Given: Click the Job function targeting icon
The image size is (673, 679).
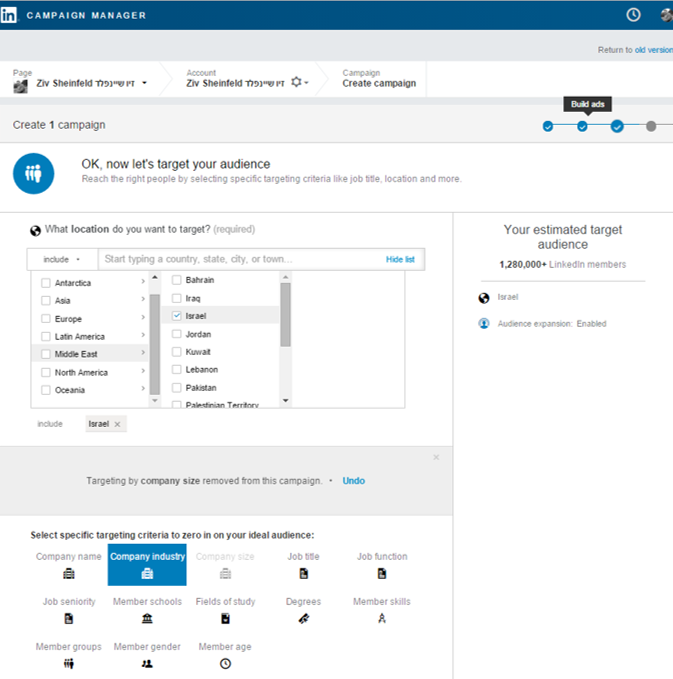Looking at the screenshot, I should [382, 574].
